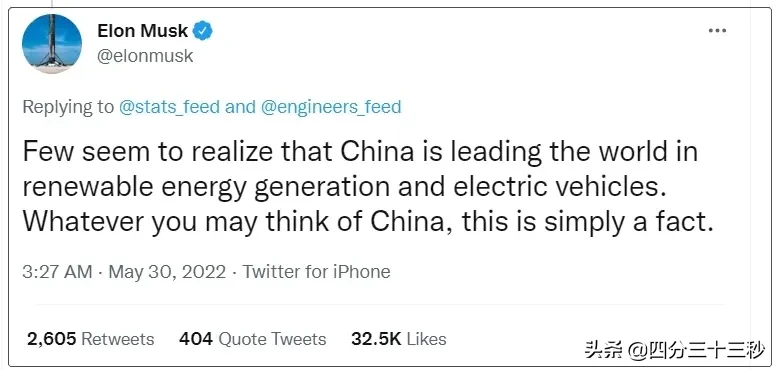Open the @engineers_feed mention
This screenshot has width=776, height=370.
pyautogui.click(x=331, y=107)
